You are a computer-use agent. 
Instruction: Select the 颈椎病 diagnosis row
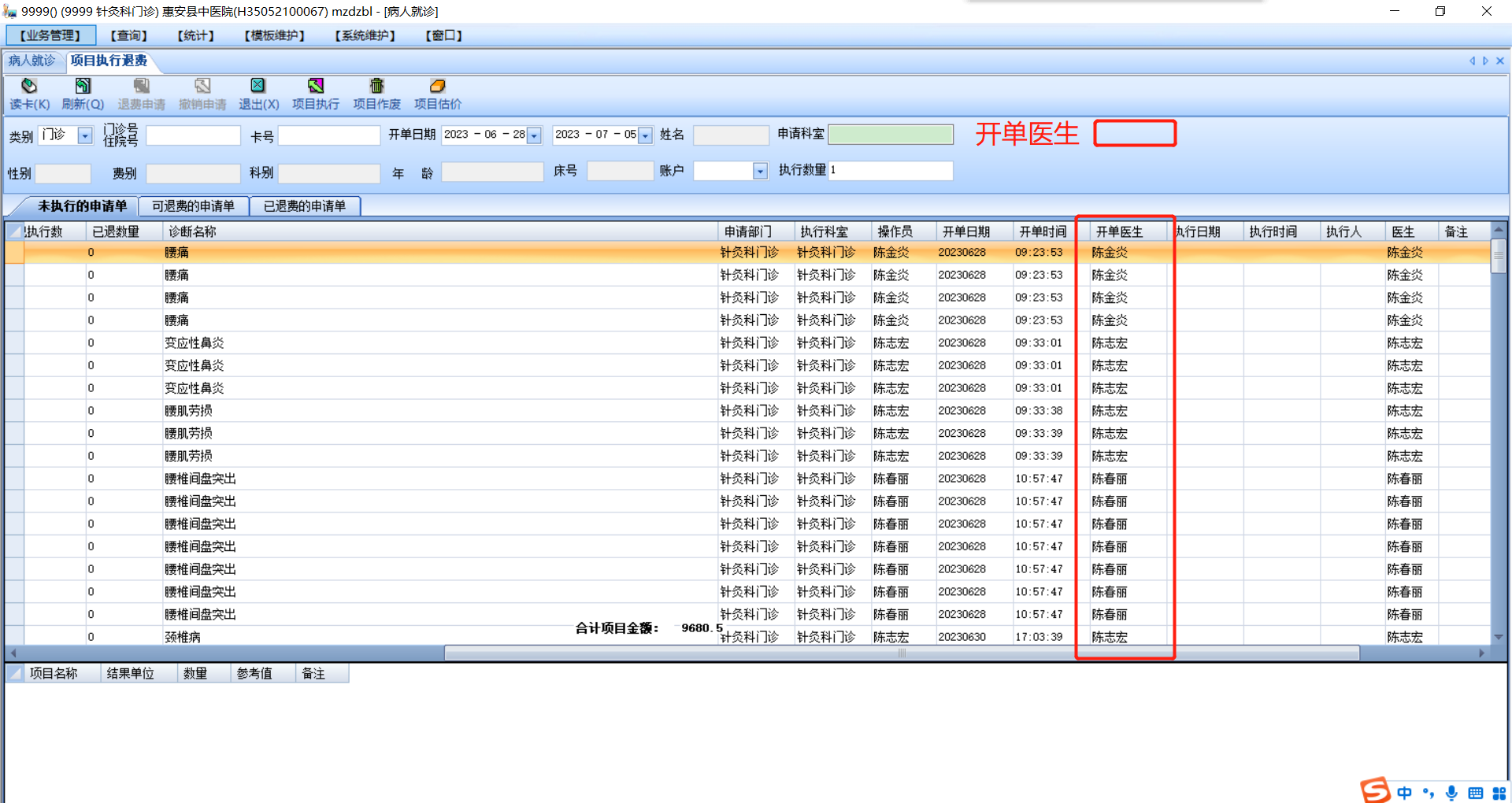748,637
